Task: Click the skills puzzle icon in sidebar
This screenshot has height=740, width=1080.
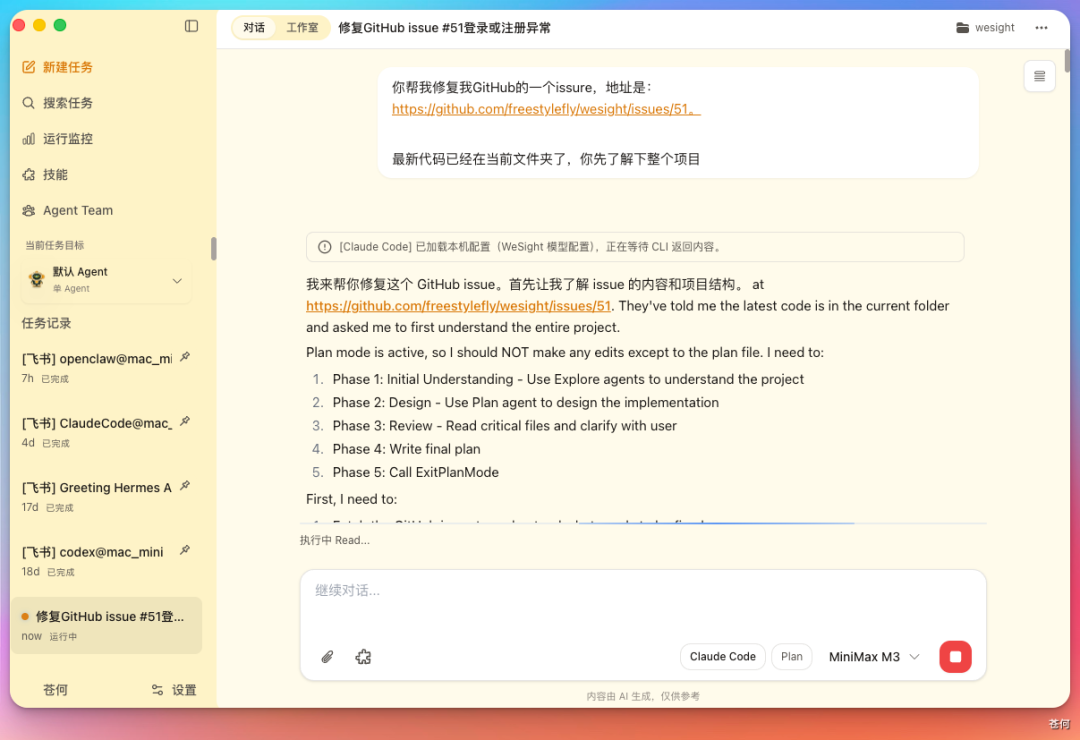Action: coord(28,174)
